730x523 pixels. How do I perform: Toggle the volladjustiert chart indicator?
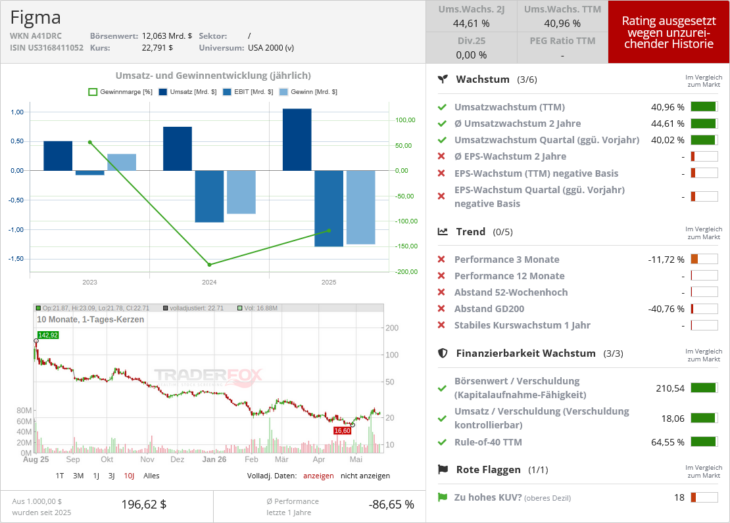193,308
